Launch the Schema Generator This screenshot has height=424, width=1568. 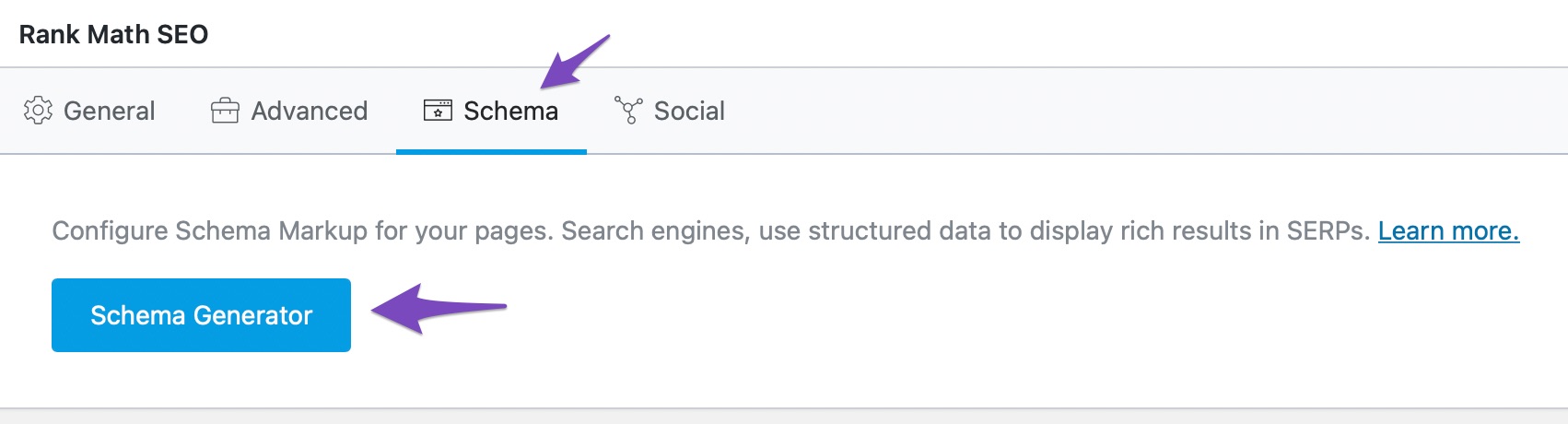[201, 315]
